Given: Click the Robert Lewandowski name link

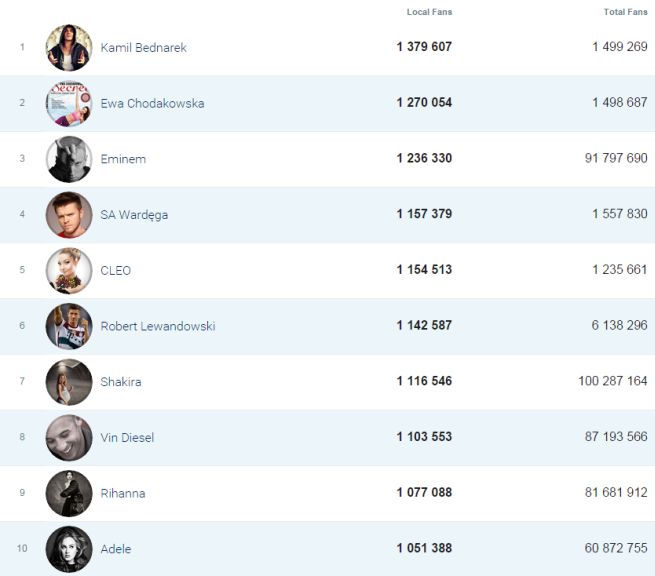Looking at the screenshot, I should (157, 326).
